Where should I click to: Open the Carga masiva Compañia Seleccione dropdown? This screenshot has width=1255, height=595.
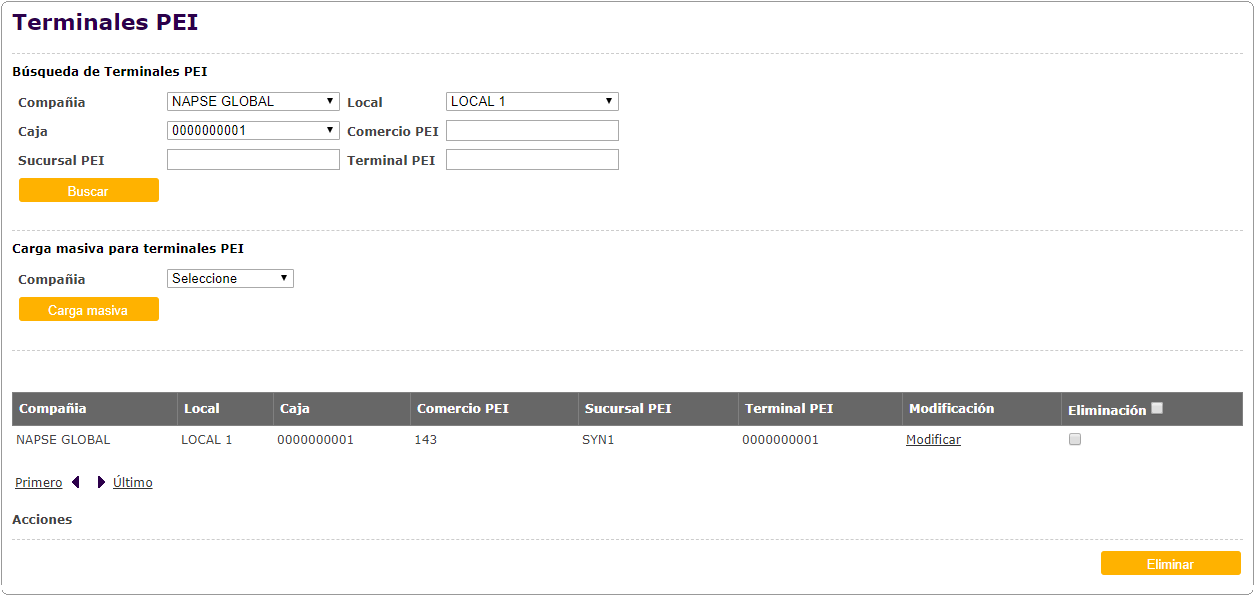coord(230,278)
